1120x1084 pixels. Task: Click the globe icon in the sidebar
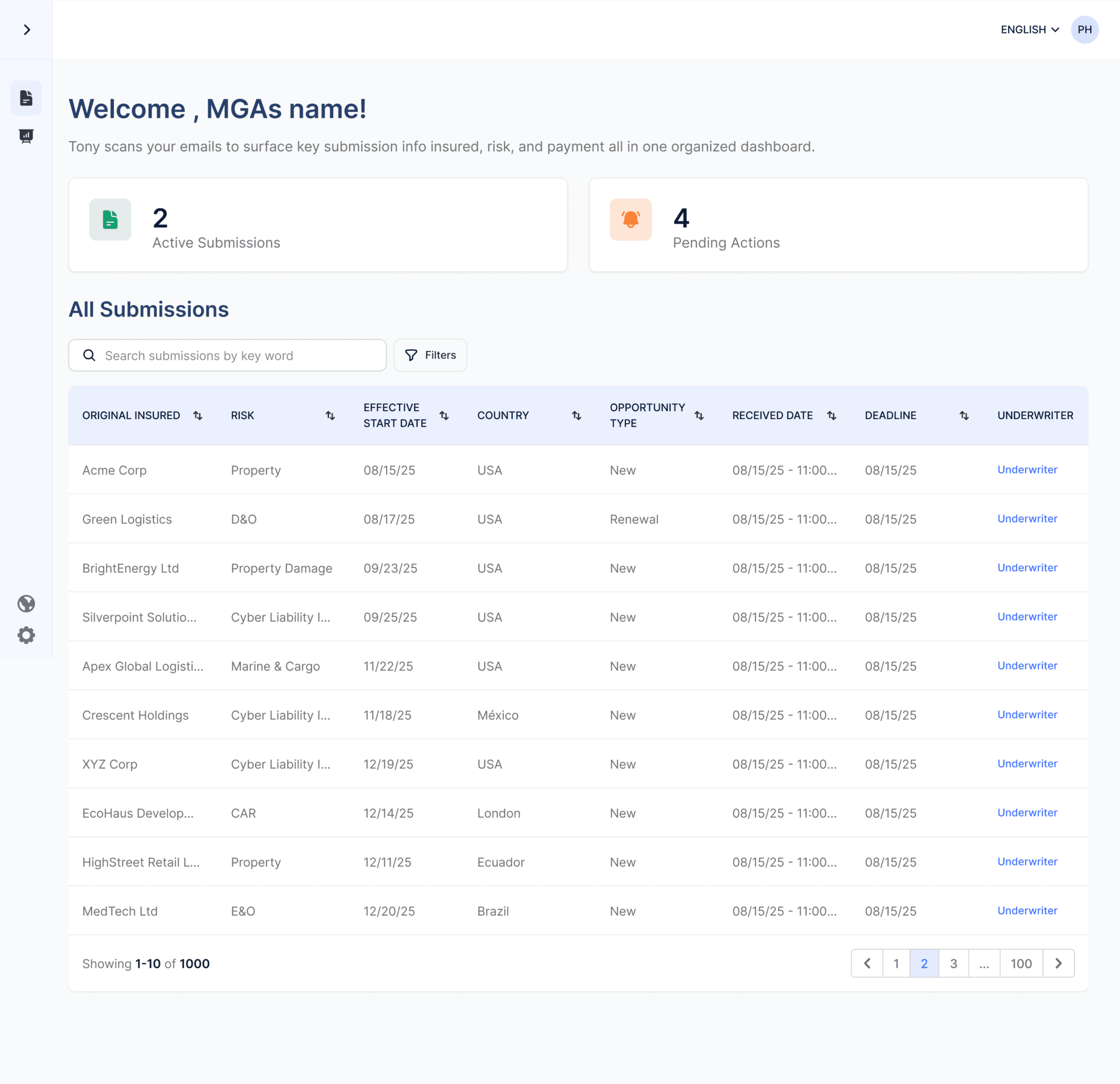[26, 604]
